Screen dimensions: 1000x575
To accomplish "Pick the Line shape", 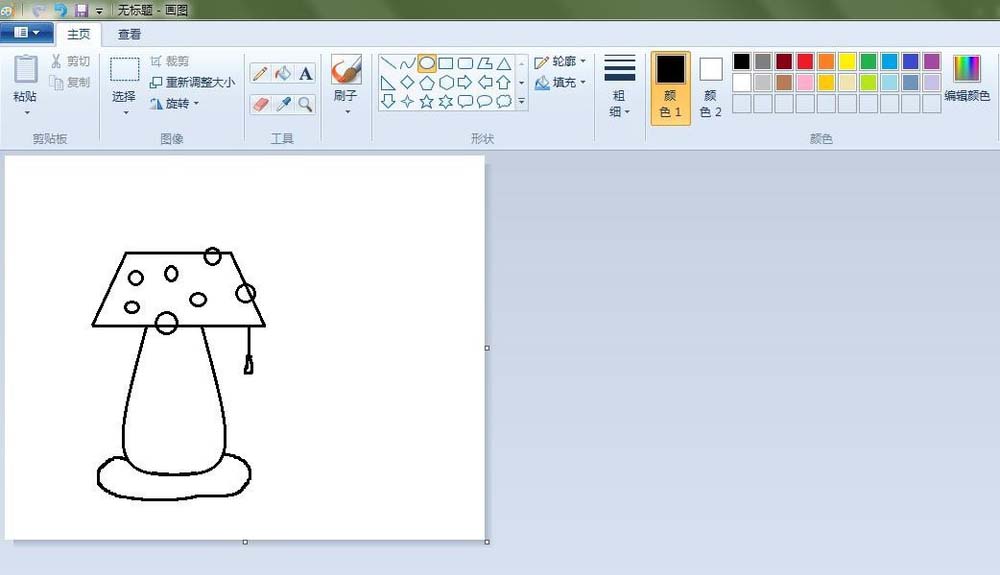I will tap(388, 63).
